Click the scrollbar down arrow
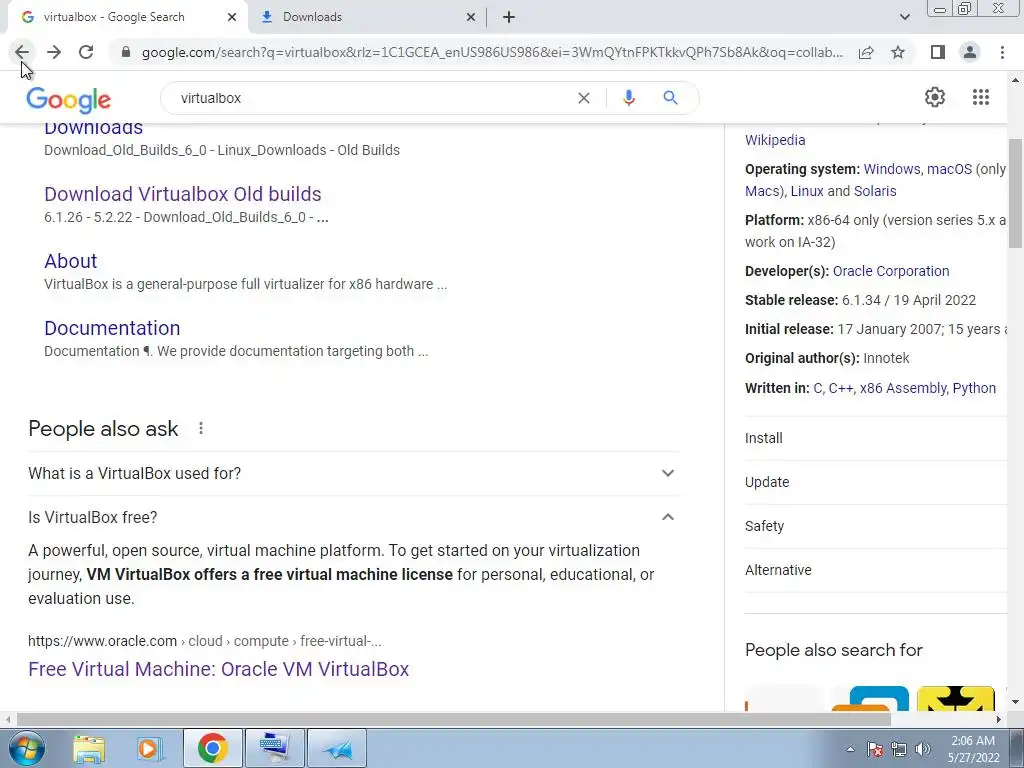Image resolution: width=1024 pixels, height=768 pixels. [x=1015, y=703]
